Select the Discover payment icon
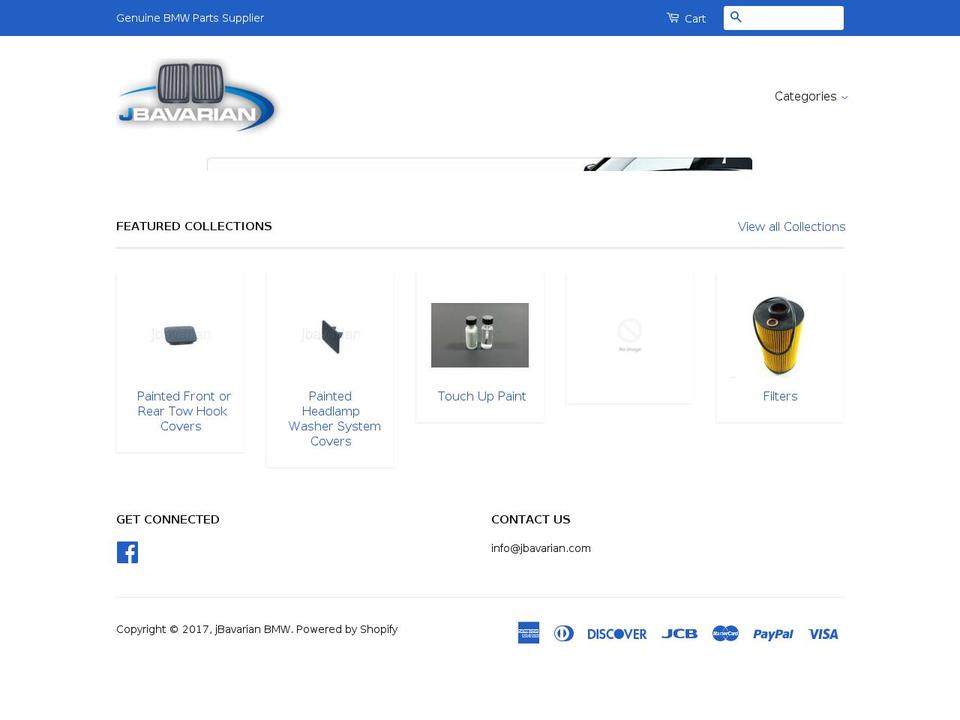The height and width of the screenshot is (720, 960). (x=617, y=633)
